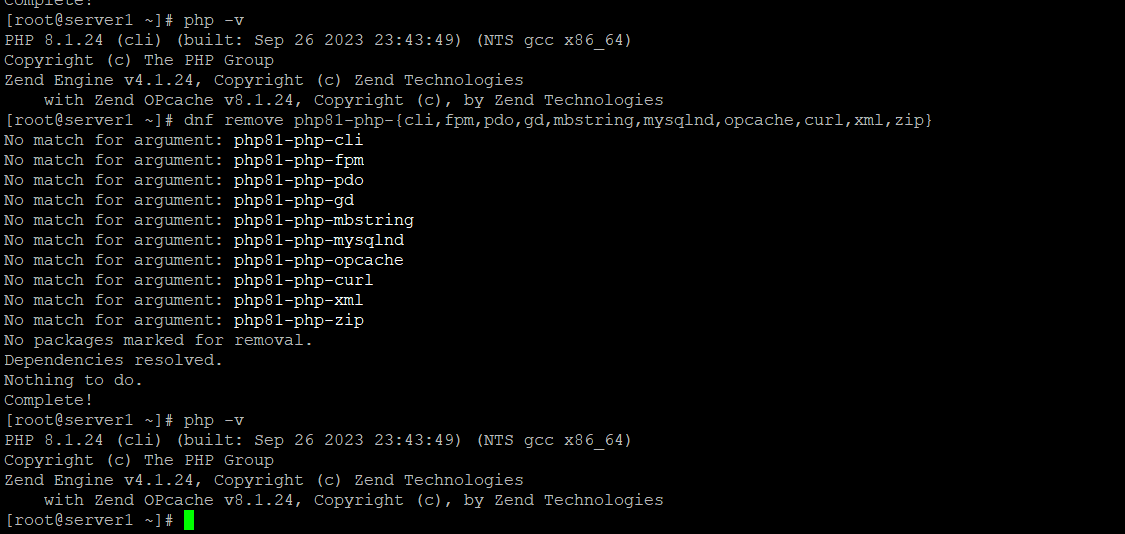The height and width of the screenshot is (534, 1125).
Task: Click "No packages marked for removal." line
Action: [159, 340]
